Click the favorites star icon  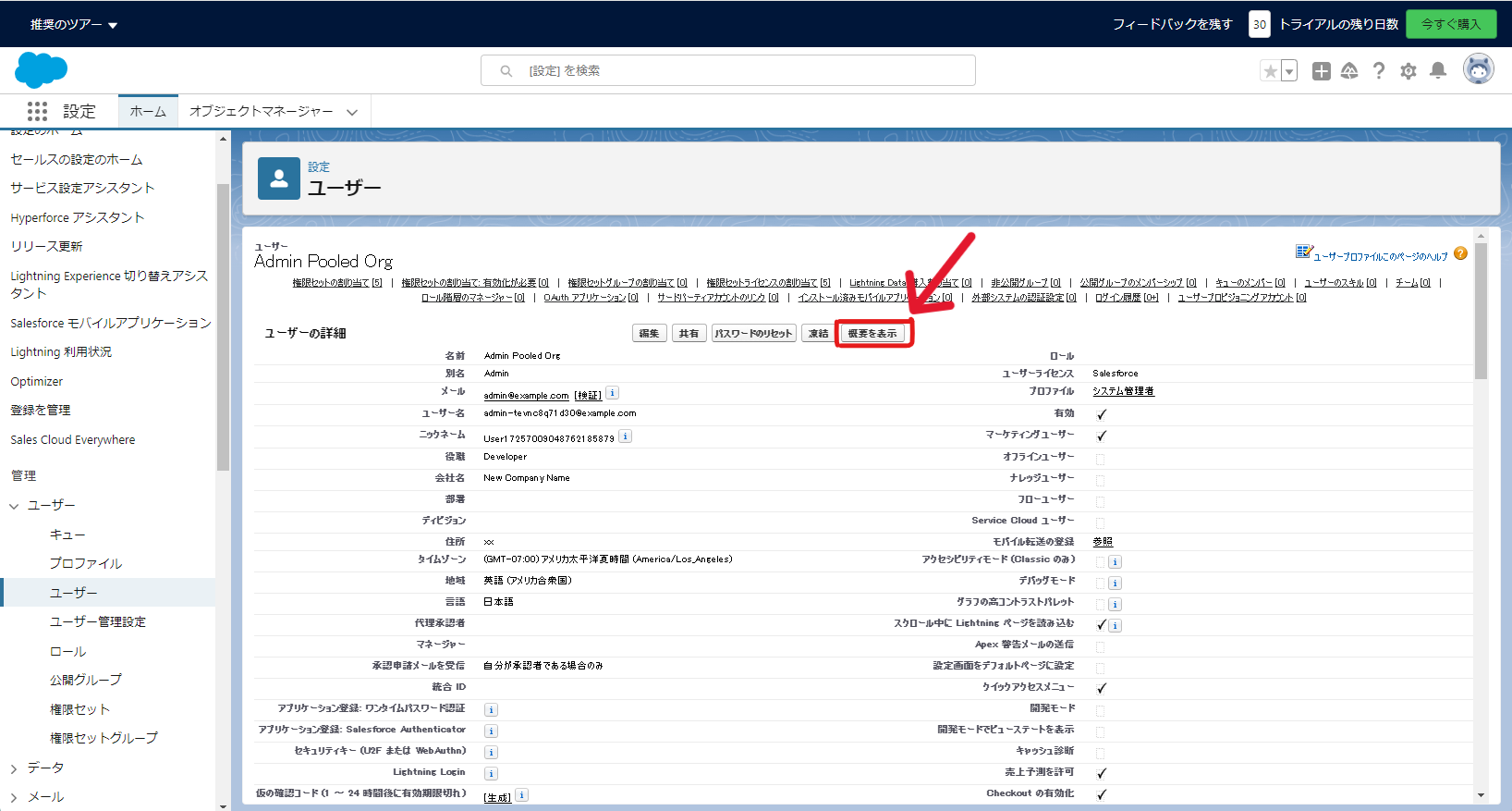pyautogui.click(x=1271, y=71)
